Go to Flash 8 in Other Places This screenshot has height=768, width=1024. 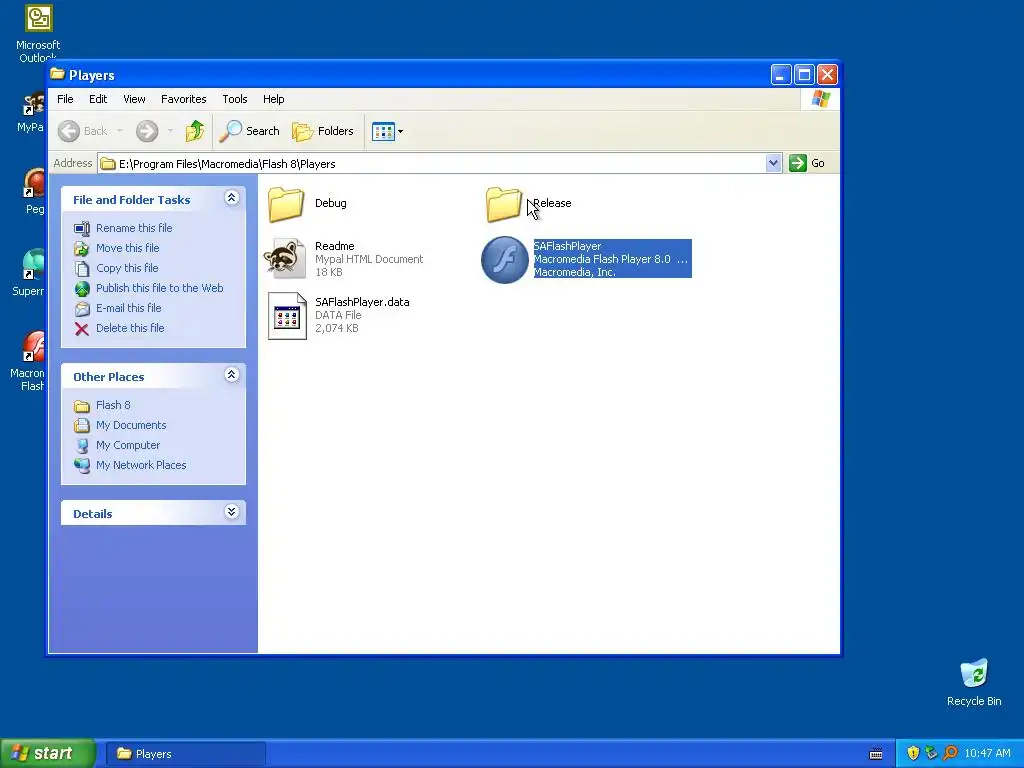[113, 406]
